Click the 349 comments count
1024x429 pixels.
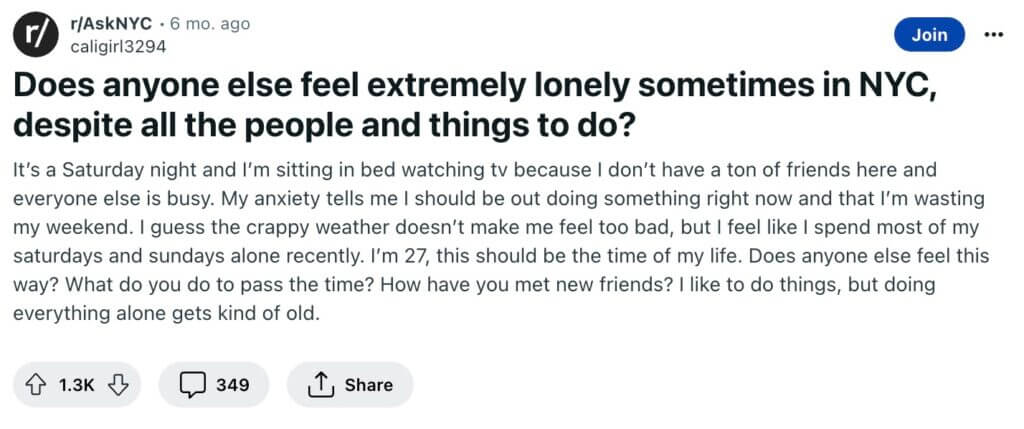233,385
